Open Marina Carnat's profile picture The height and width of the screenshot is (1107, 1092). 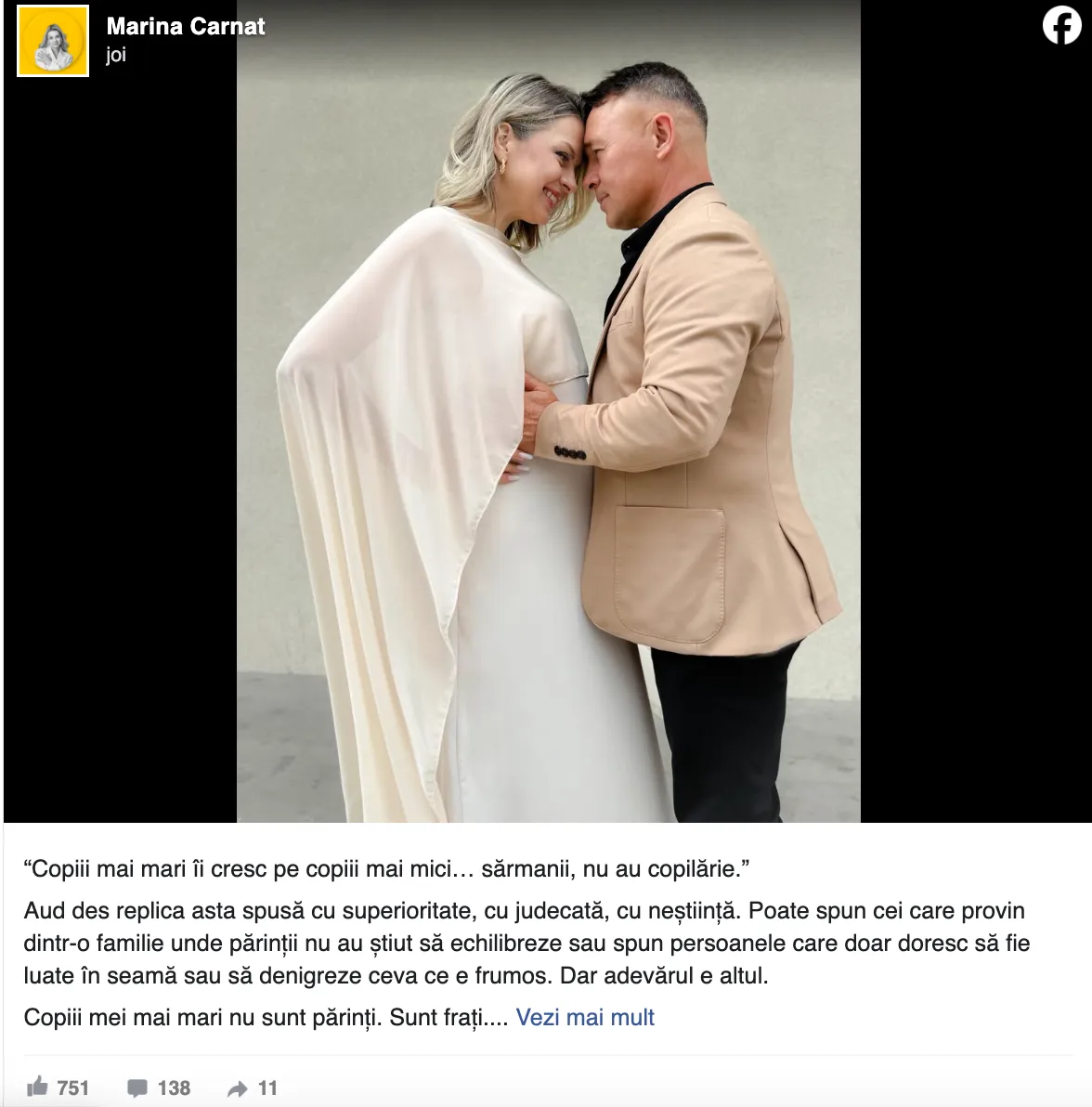(x=53, y=41)
